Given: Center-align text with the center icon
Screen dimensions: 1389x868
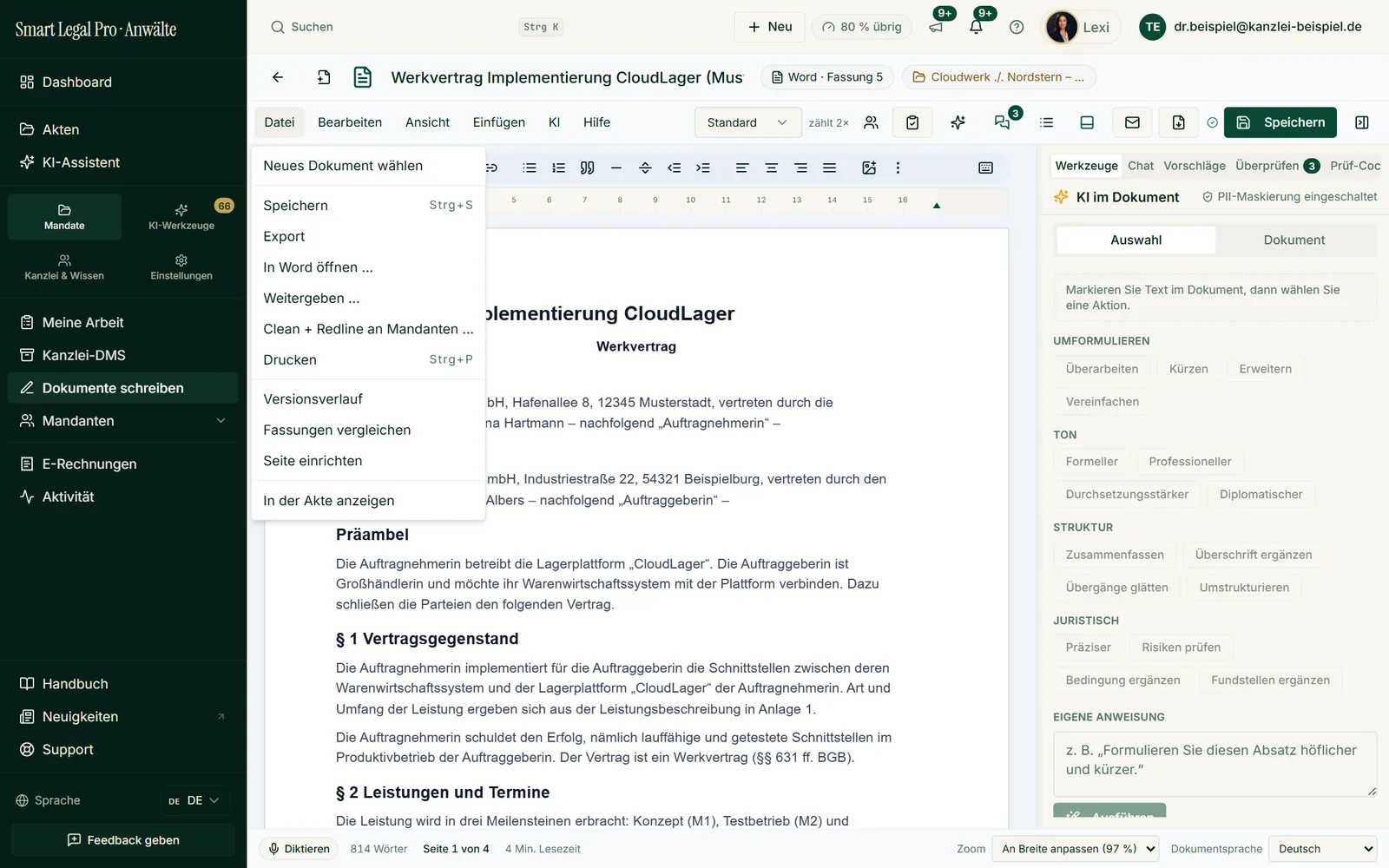Looking at the screenshot, I should point(771,168).
